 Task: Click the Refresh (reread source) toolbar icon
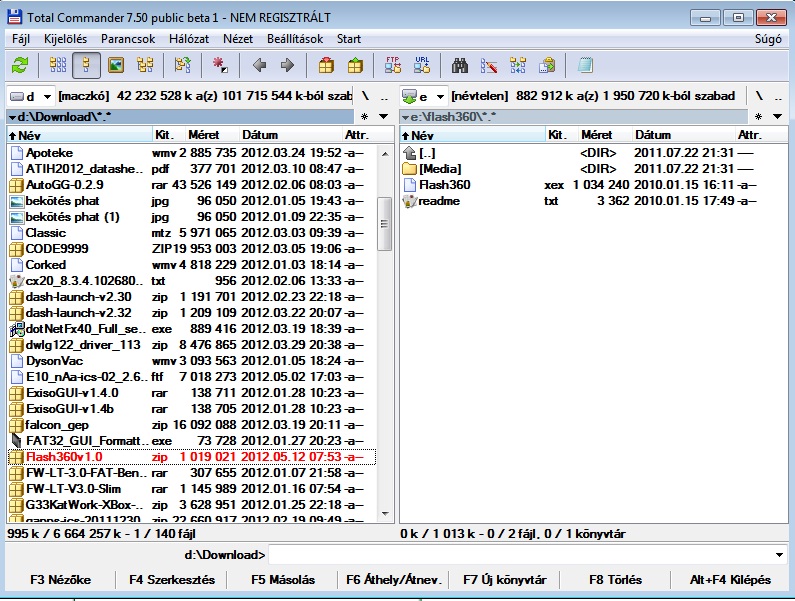tap(19, 66)
